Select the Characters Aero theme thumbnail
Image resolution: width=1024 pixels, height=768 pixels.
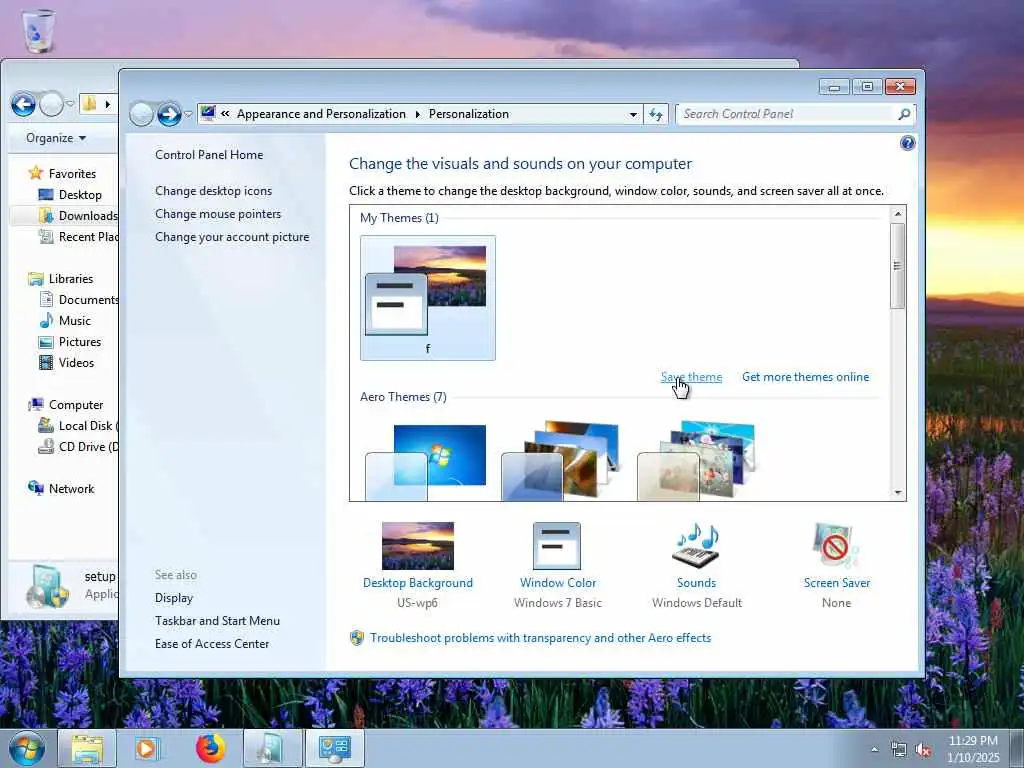[x=697, y=461]
